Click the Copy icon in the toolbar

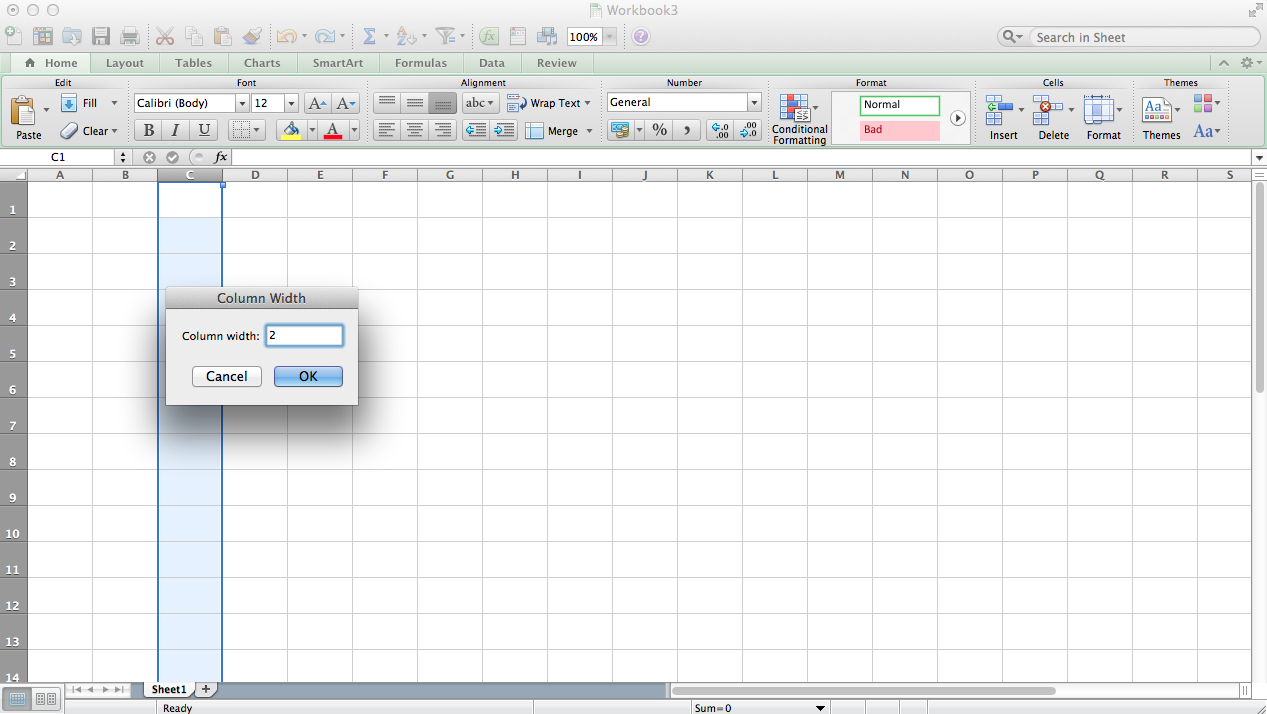[x=194, y=36]
